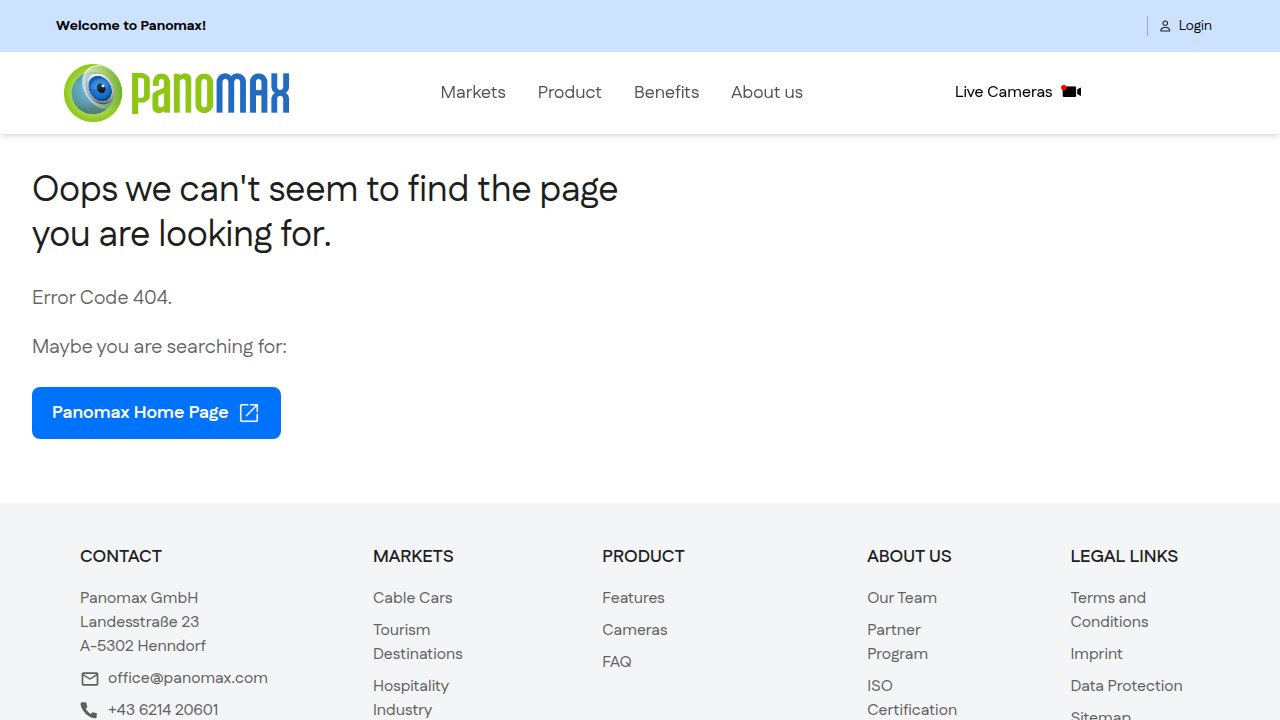Screen dimensions: 1280x720
Task: Click the PRODUCT footer heading
Action: 643,556
